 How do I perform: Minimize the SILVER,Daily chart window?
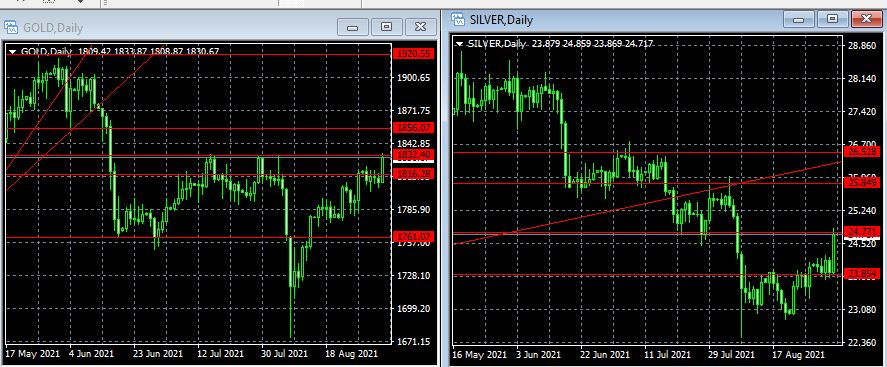pyautogui.click(x=799, y=19)
